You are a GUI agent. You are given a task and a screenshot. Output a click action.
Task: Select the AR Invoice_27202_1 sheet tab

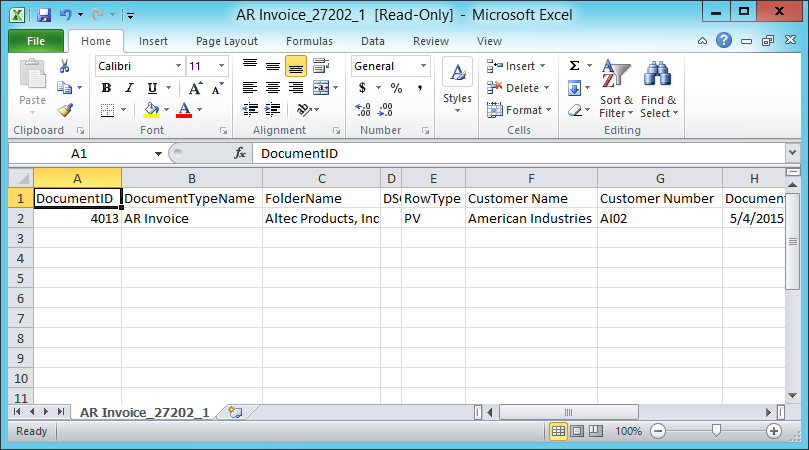(x=144, y=412)
